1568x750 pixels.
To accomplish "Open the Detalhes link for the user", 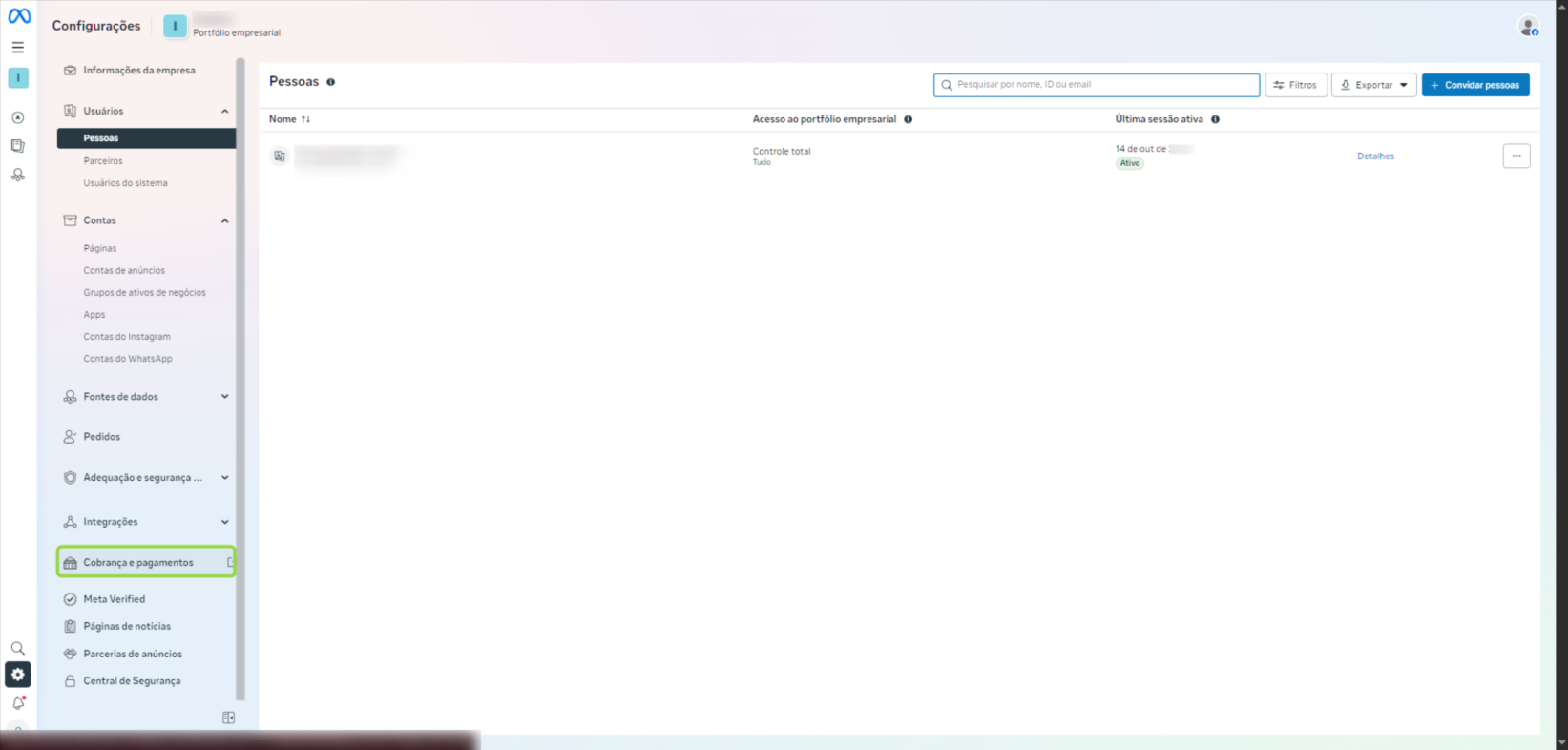I will click(x=1375, y=156).
